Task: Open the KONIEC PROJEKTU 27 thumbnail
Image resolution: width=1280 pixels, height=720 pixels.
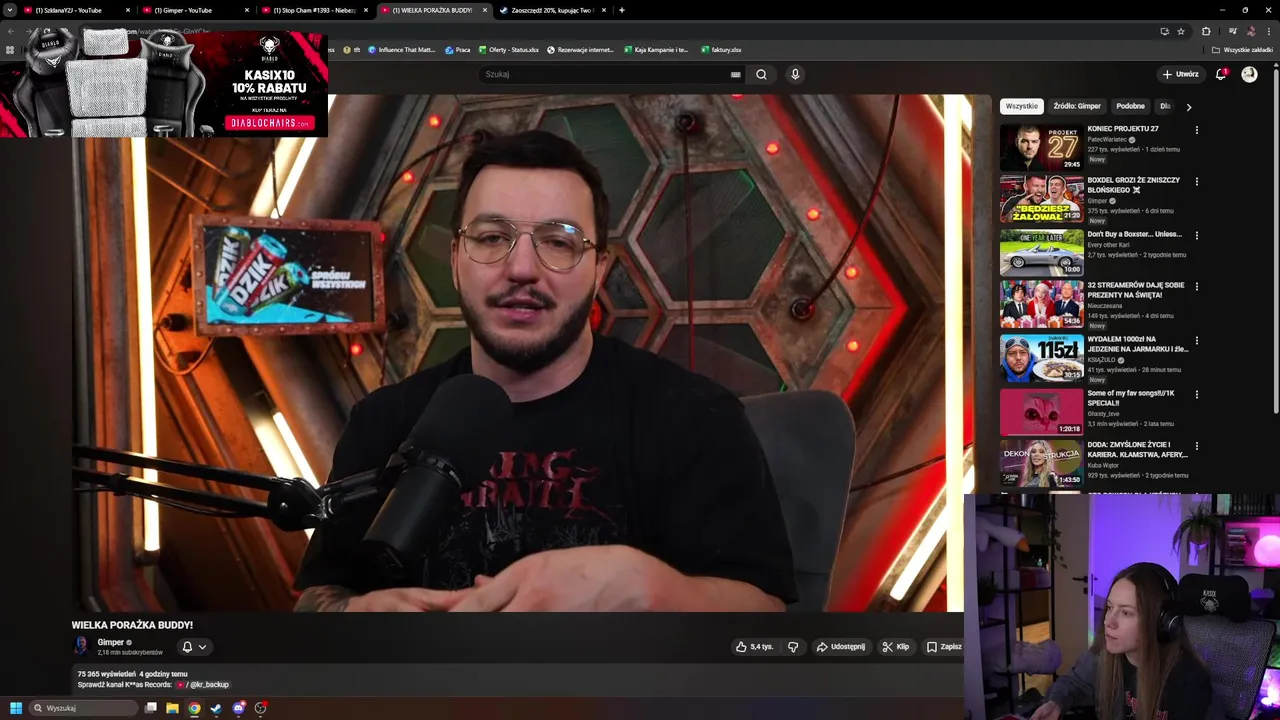Action: 1042,146
